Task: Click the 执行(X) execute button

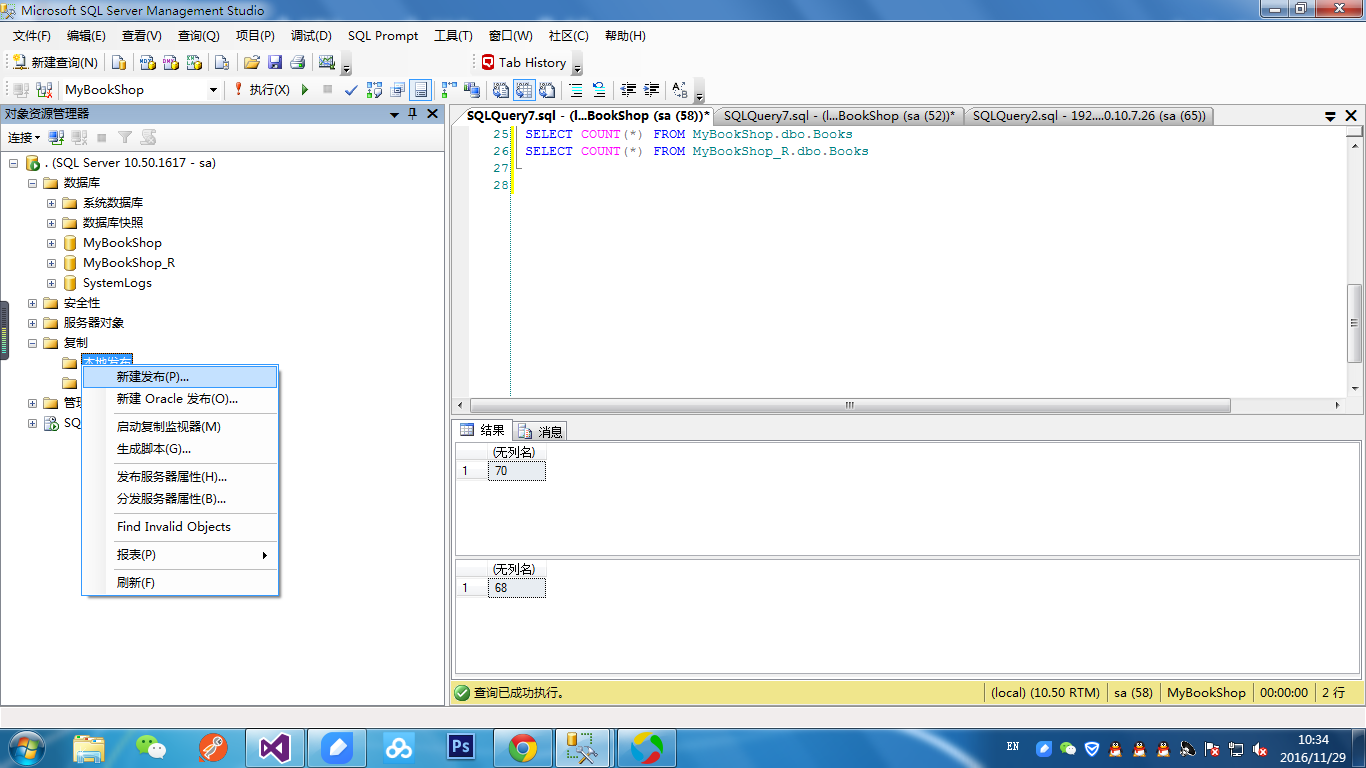Action: (x=261, y=90)
